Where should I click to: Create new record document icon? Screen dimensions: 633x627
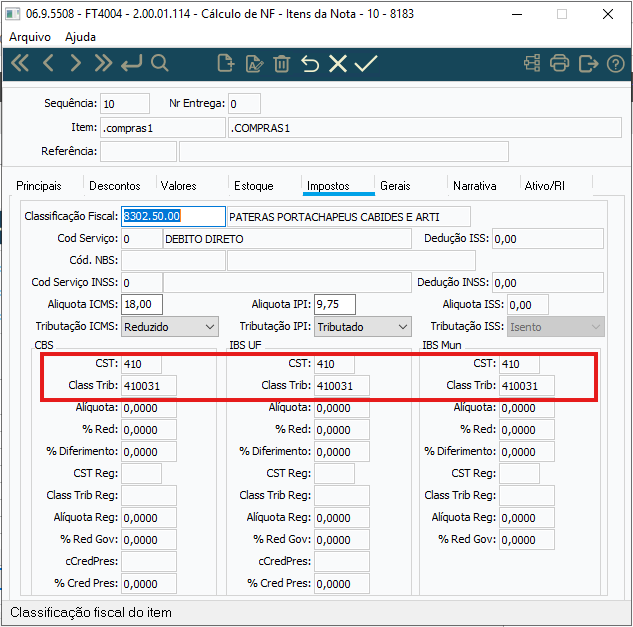click(225, 63)
